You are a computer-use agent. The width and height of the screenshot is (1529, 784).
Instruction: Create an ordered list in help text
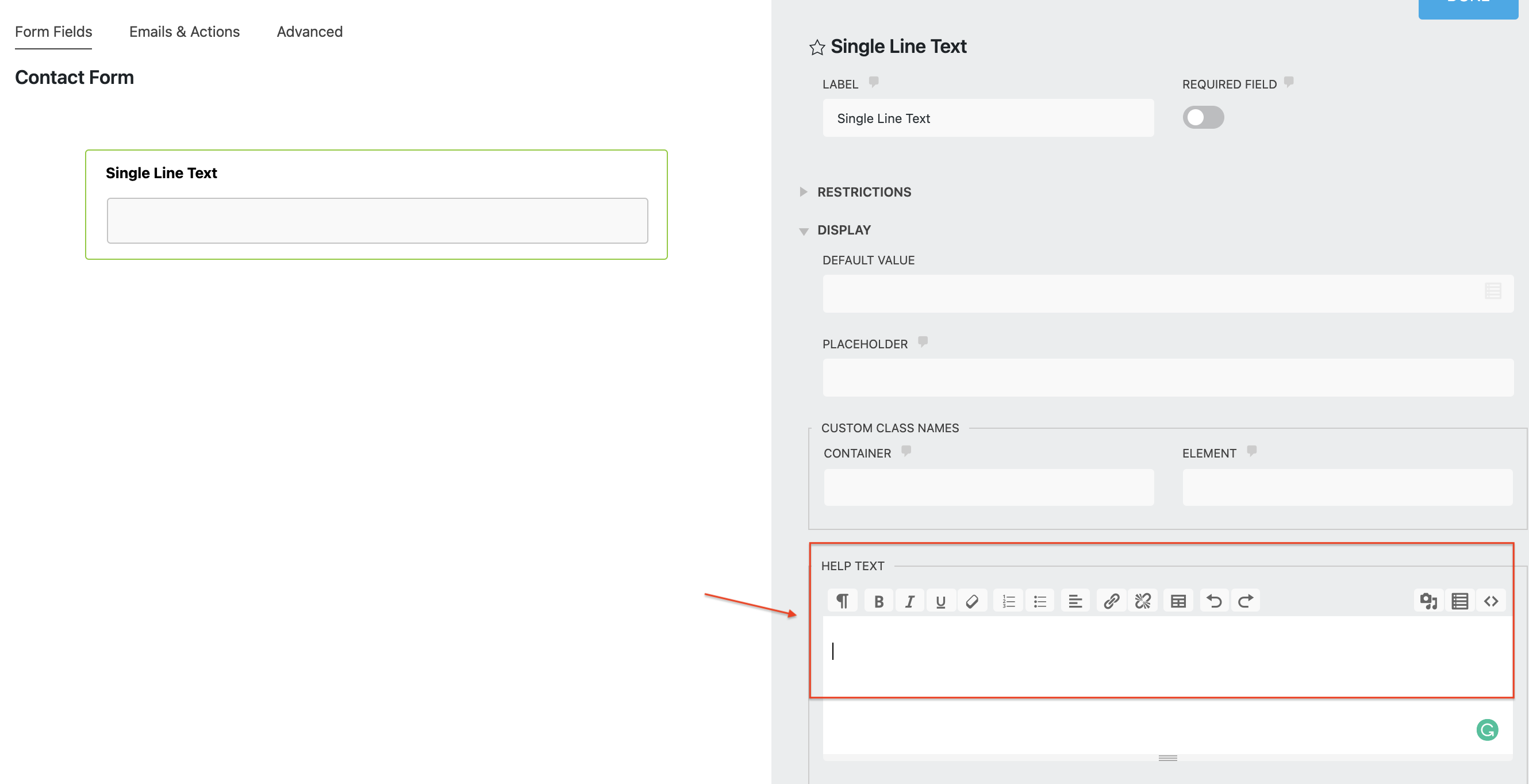(1008, 600)
